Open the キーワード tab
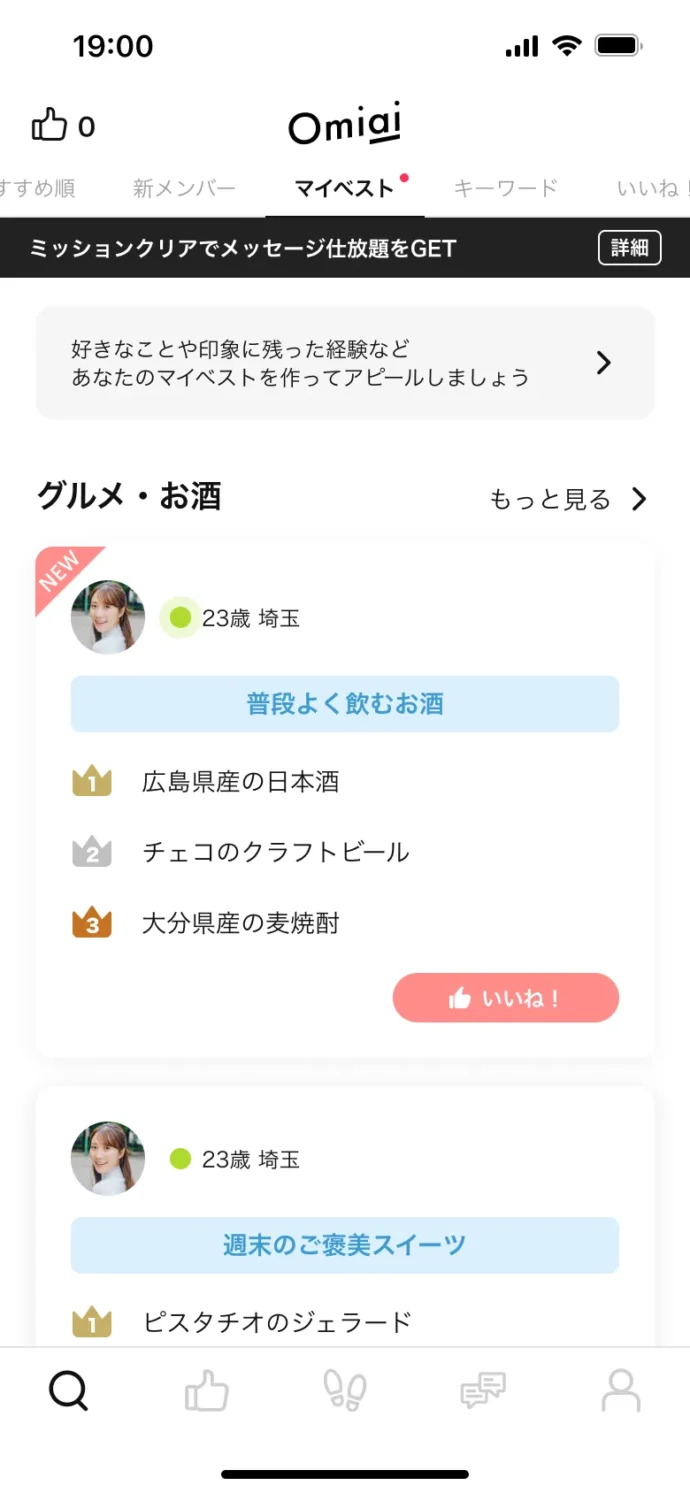 tap(506, 187)
